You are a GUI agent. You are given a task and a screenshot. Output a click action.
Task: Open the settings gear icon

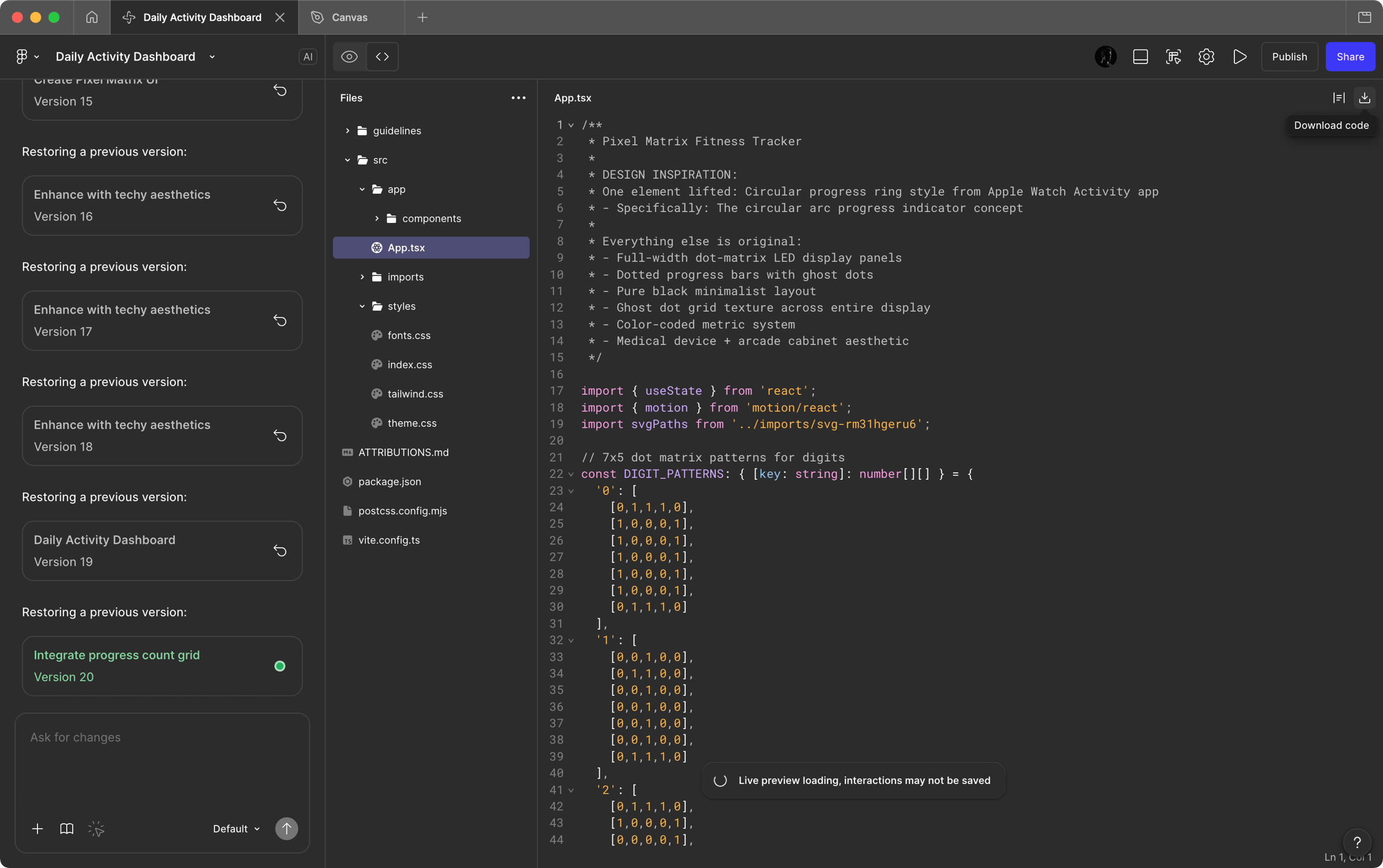(1206, 56)
